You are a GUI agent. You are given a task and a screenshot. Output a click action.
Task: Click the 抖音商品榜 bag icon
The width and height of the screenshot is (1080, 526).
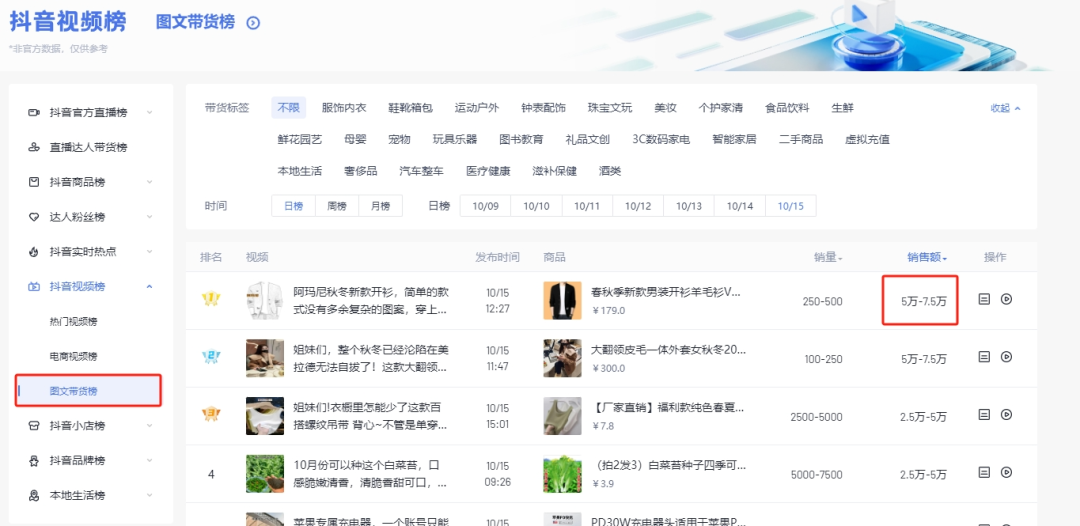(34, 182)
